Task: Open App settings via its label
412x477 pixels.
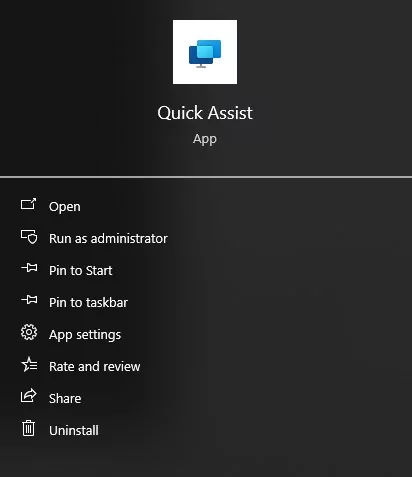Action: coord(85,335)
